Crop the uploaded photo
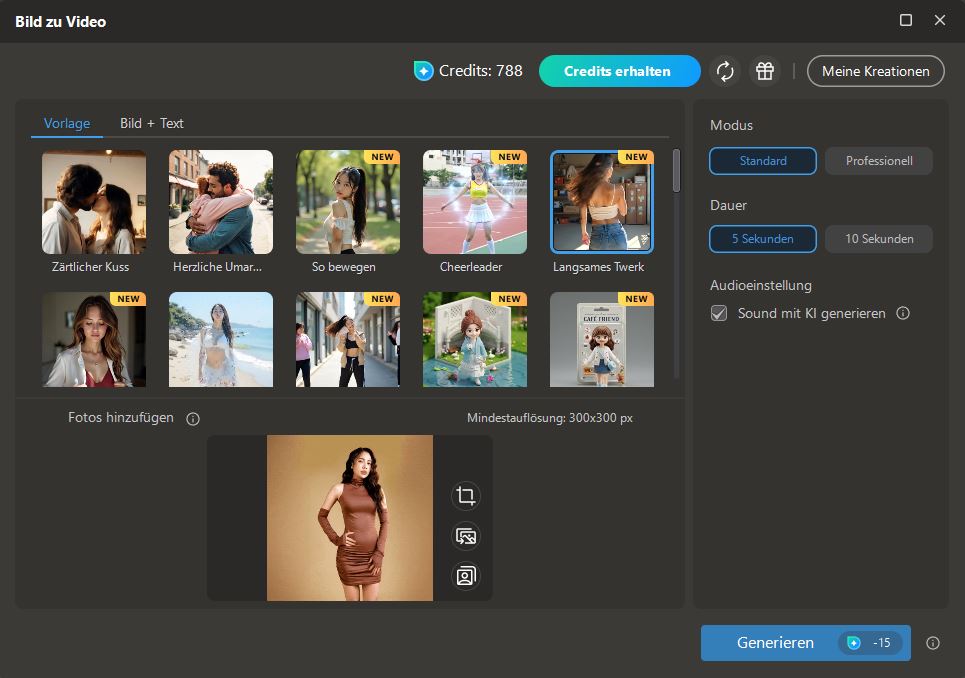The height and width of the screenshot is (678, 965). [x=465, y=496]
